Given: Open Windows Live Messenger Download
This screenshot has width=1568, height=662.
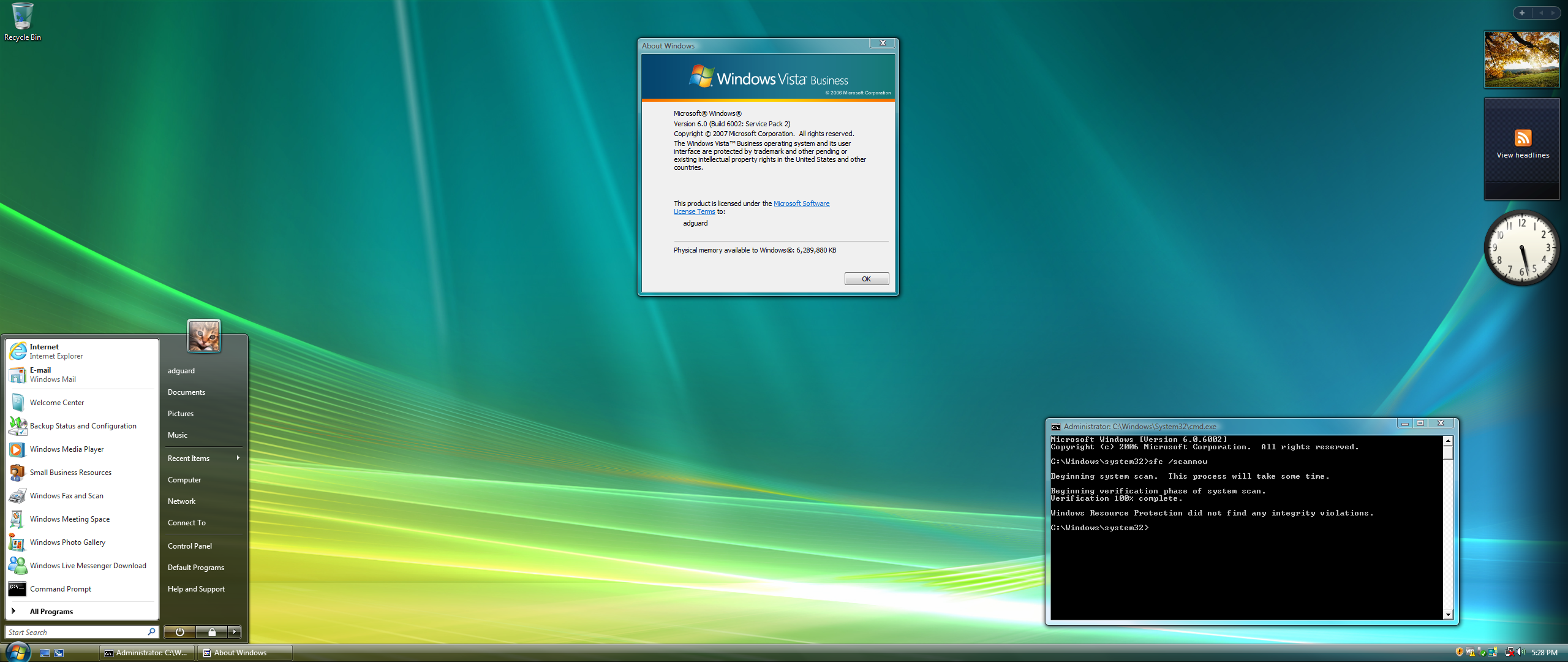Looking at the screenshot, I should [82, 566].
